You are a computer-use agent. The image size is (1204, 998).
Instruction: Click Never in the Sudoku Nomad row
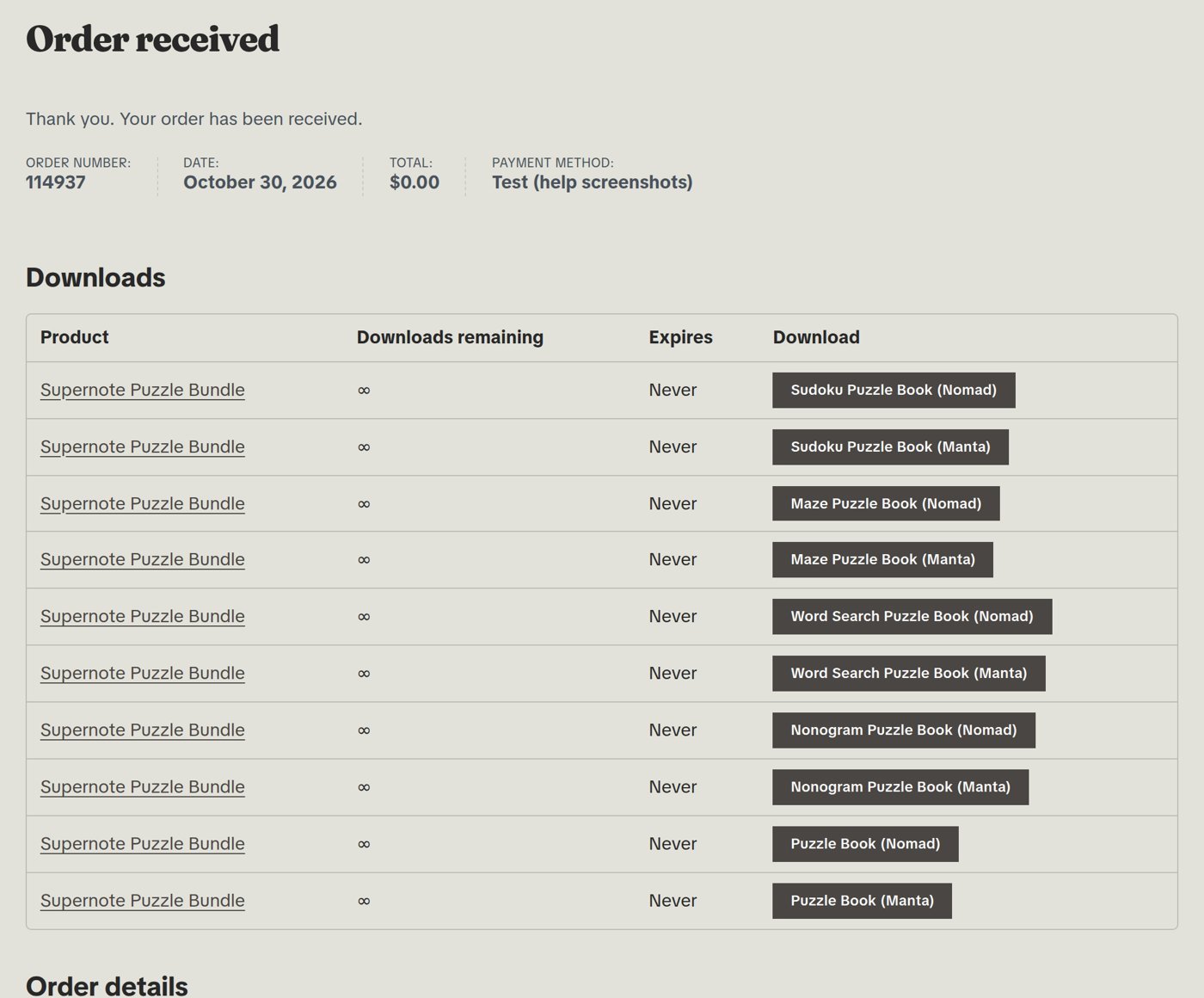point(673,390)
